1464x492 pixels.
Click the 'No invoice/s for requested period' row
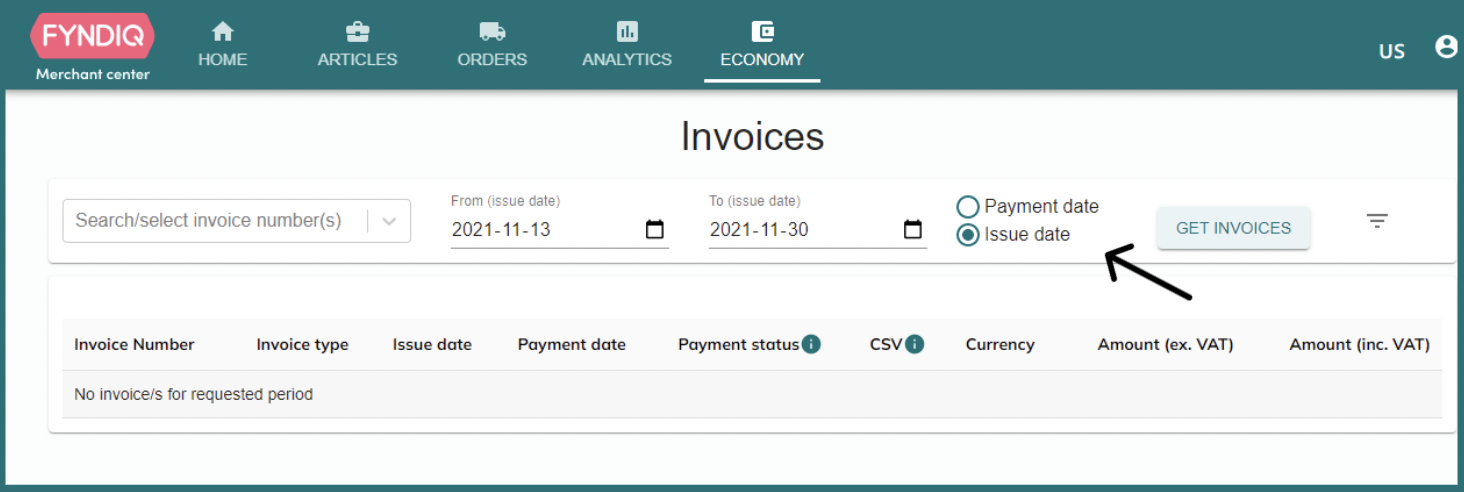click(752, 395)
